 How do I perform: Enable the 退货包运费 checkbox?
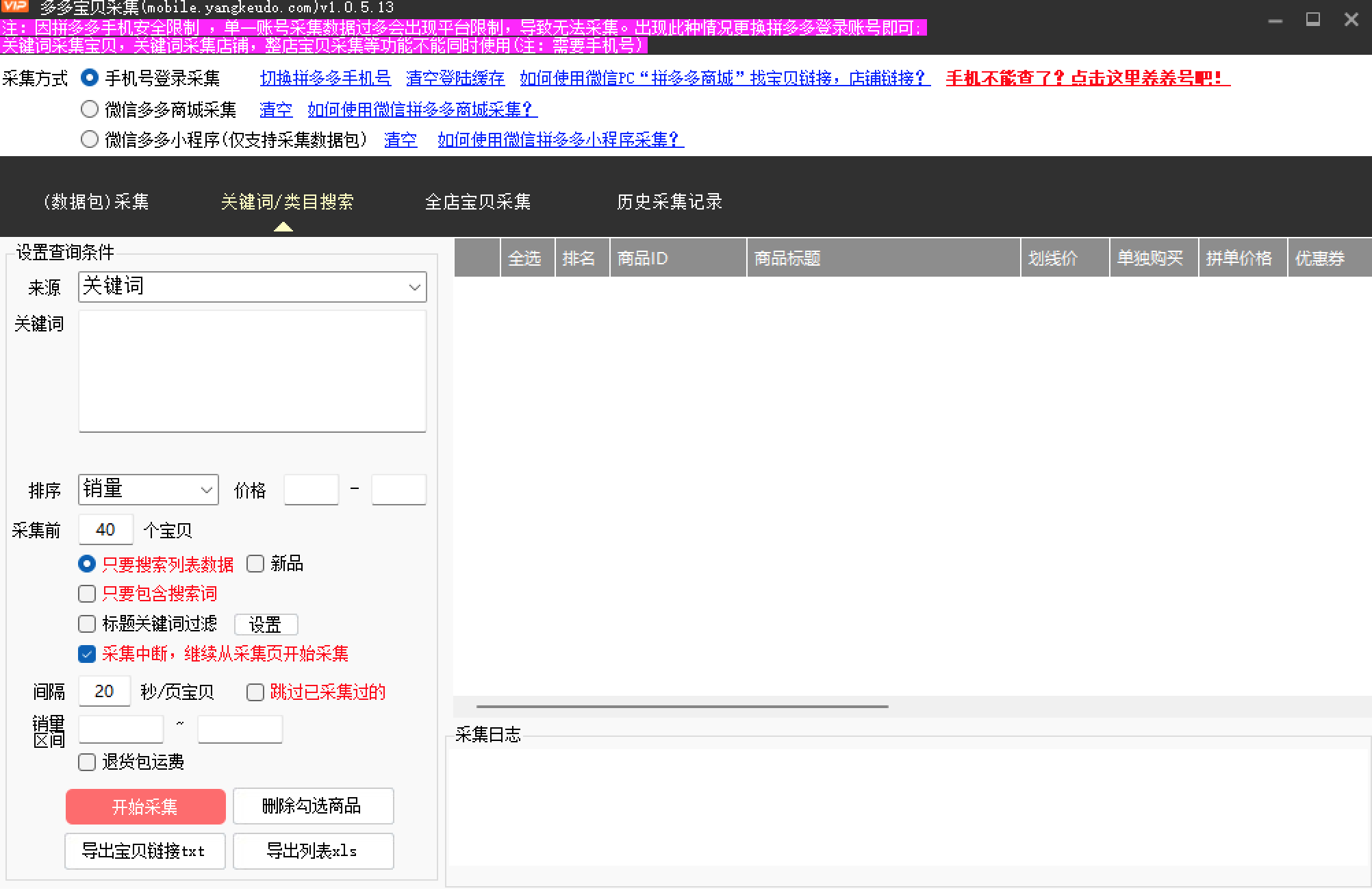[x=87, y=762]
